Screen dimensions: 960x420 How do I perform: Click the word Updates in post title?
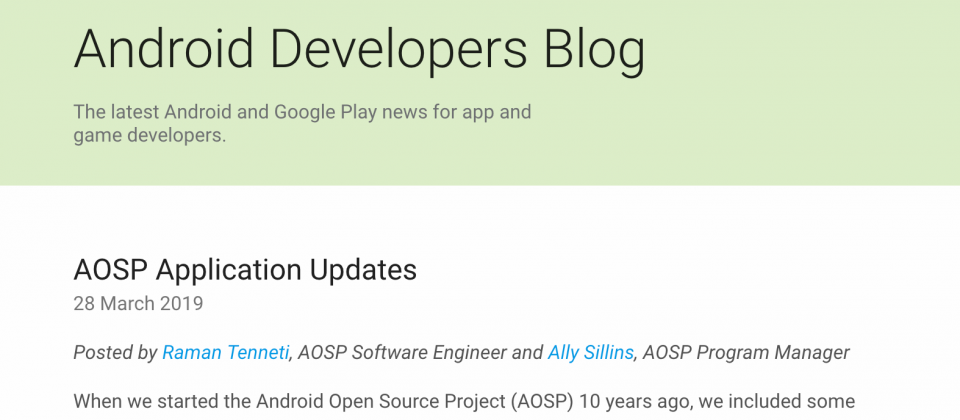pyautogui.click(x=362, y=269)
